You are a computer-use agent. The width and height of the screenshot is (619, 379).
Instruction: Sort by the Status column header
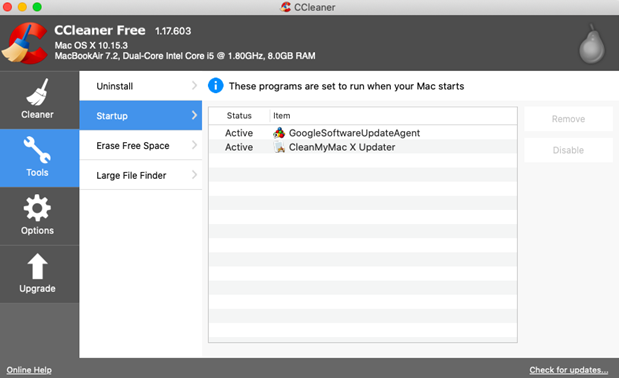point(239,116)
